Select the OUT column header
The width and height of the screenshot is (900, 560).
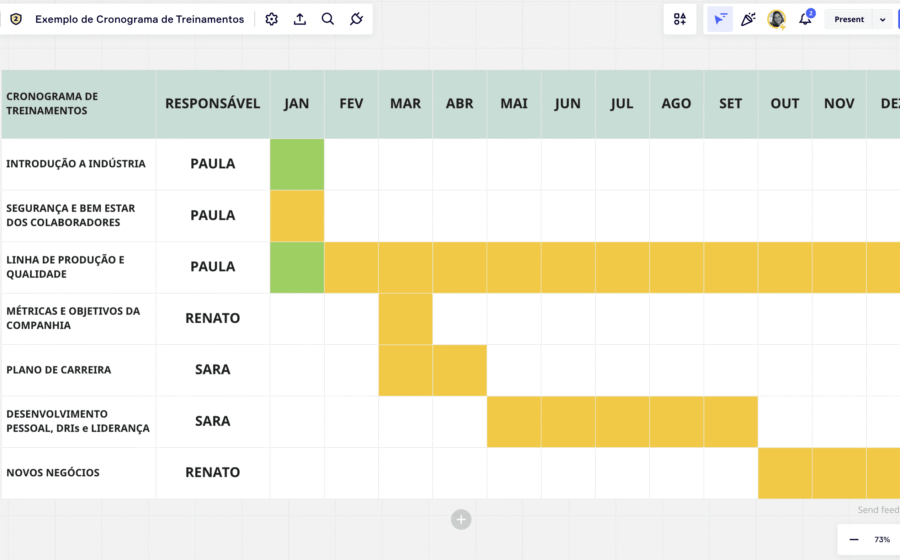pyautogui.click(x=785, y=104)
